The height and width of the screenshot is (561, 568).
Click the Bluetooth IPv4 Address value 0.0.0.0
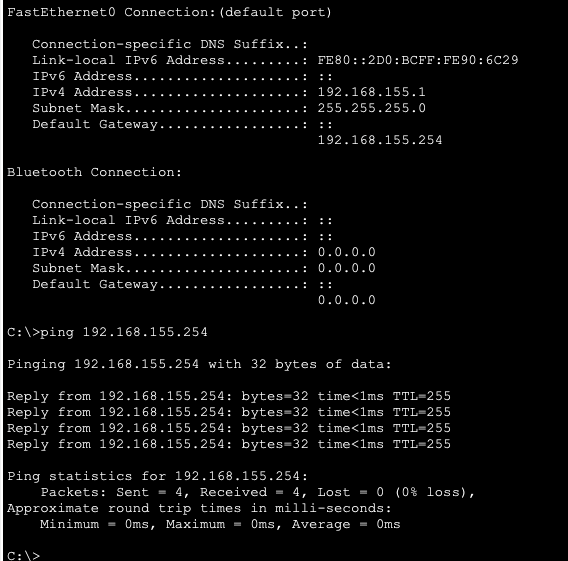click(346, 252)
